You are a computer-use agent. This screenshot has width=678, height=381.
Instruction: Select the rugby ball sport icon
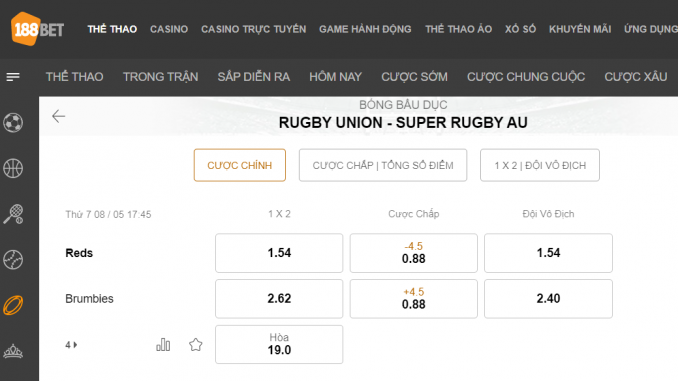(13, 305)
